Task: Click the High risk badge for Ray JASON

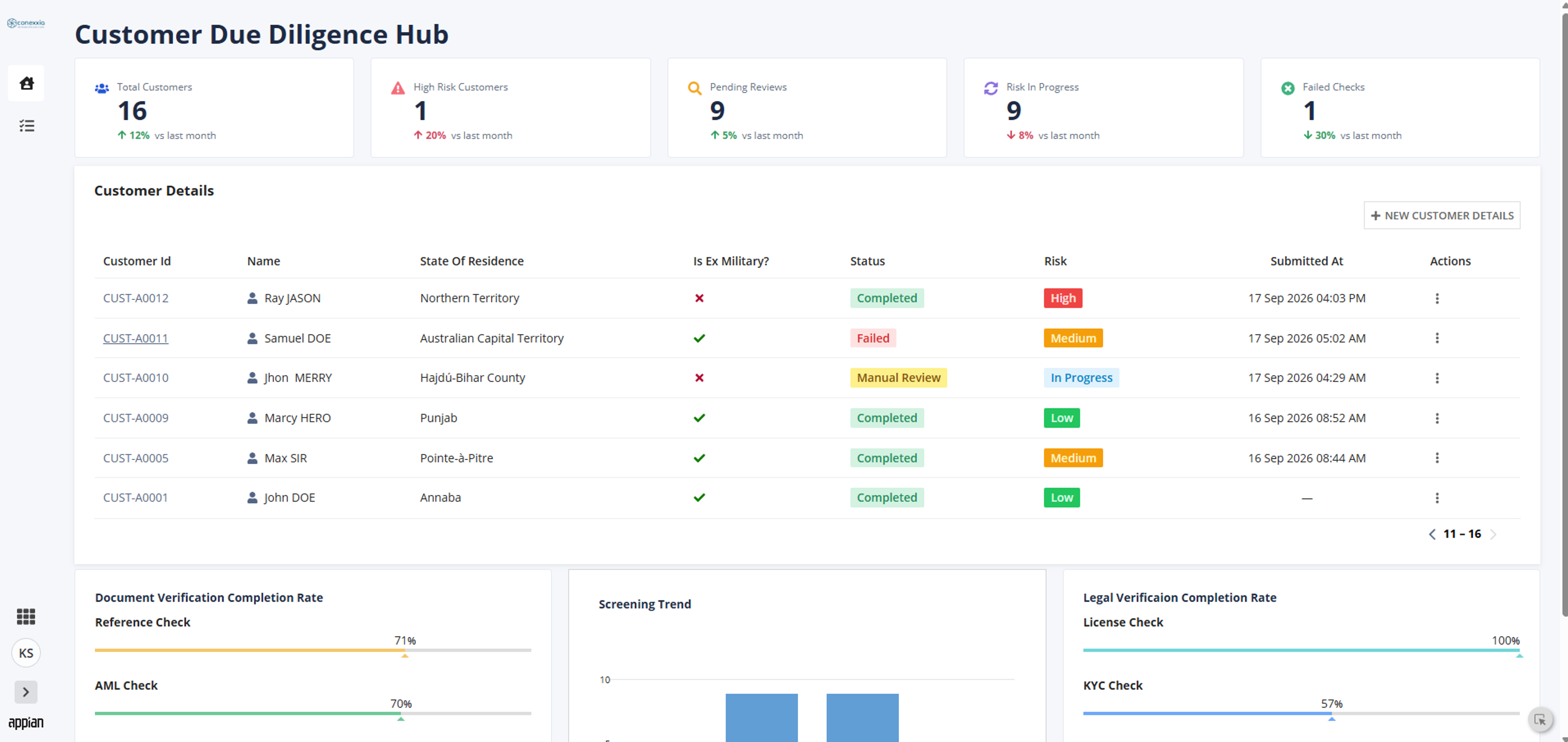Action: pos(1063,298)
